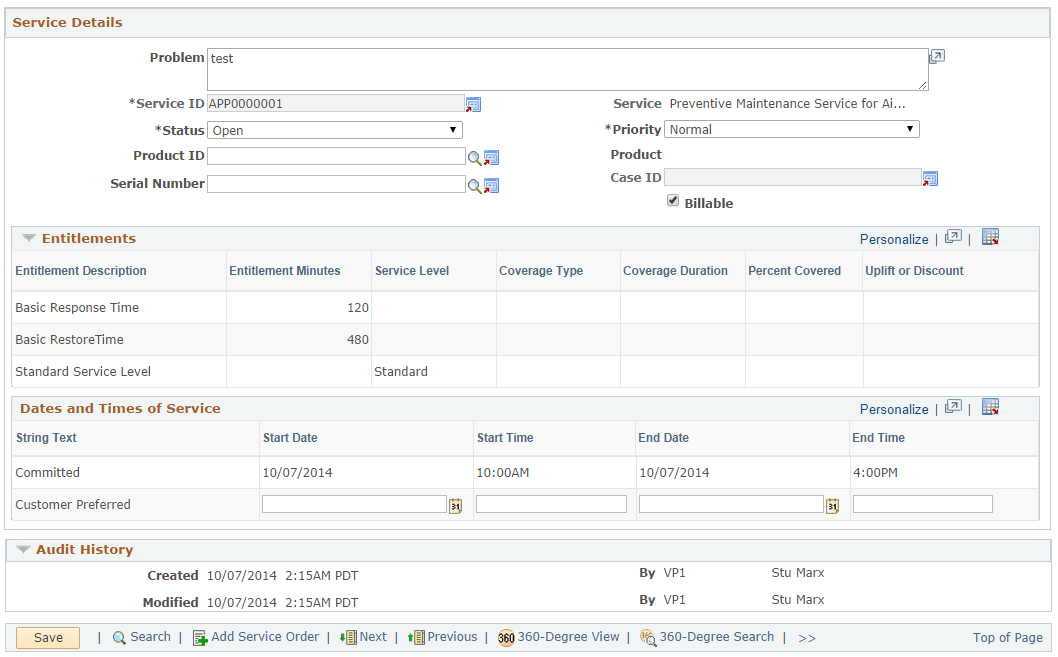Open the Product ID lookup magnifier
This screenshot has height=657, width=1058.
(x=474, y=156)
